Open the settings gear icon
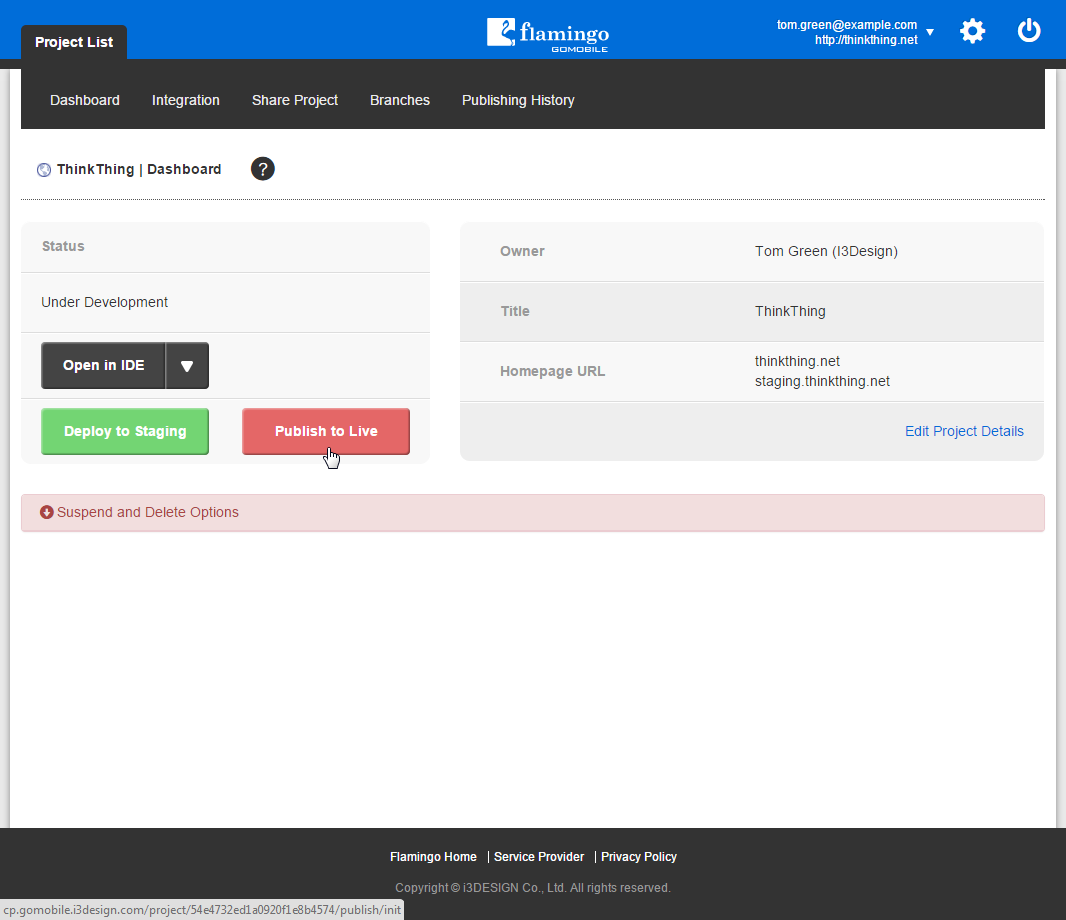Viewport: 1066px width, 920px height. 972,31
